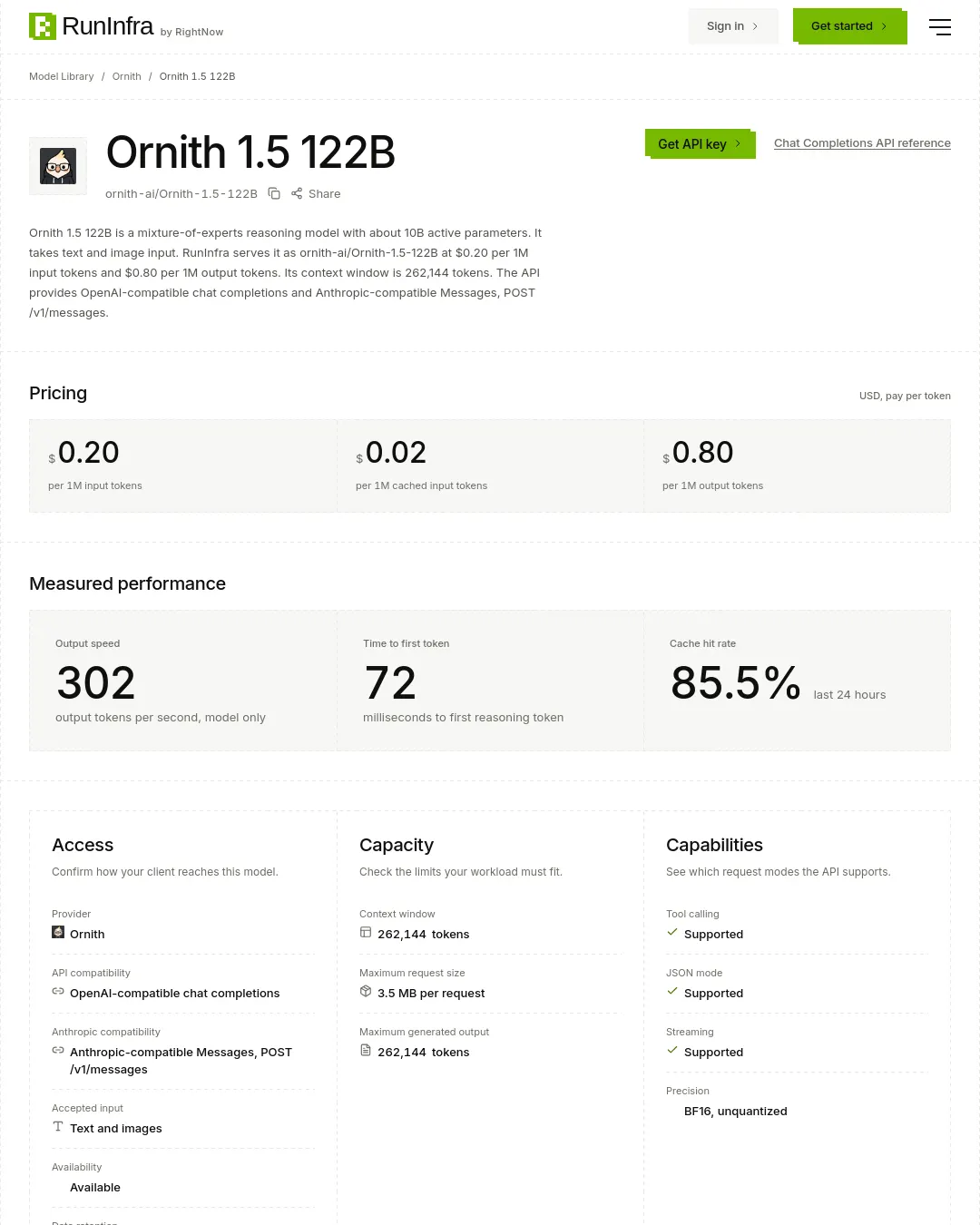Click the context window icon beside 262,144 tokens
Screen dimensions: 980x1225
click(x=366, y=933)
